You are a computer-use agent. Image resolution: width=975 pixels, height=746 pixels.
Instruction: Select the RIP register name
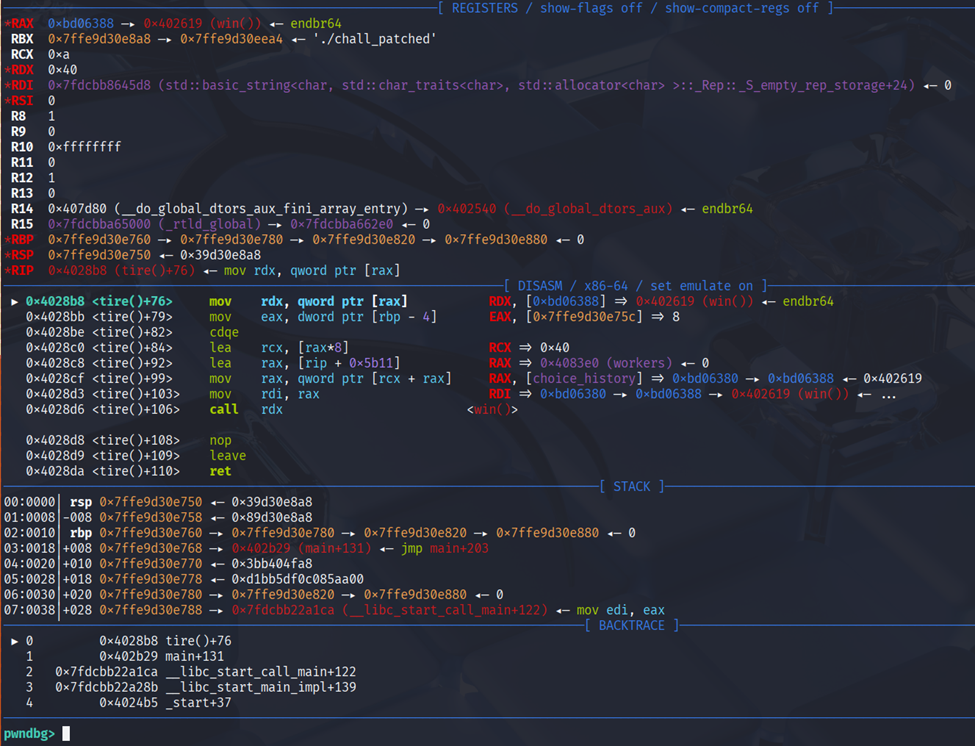(22, 271)
